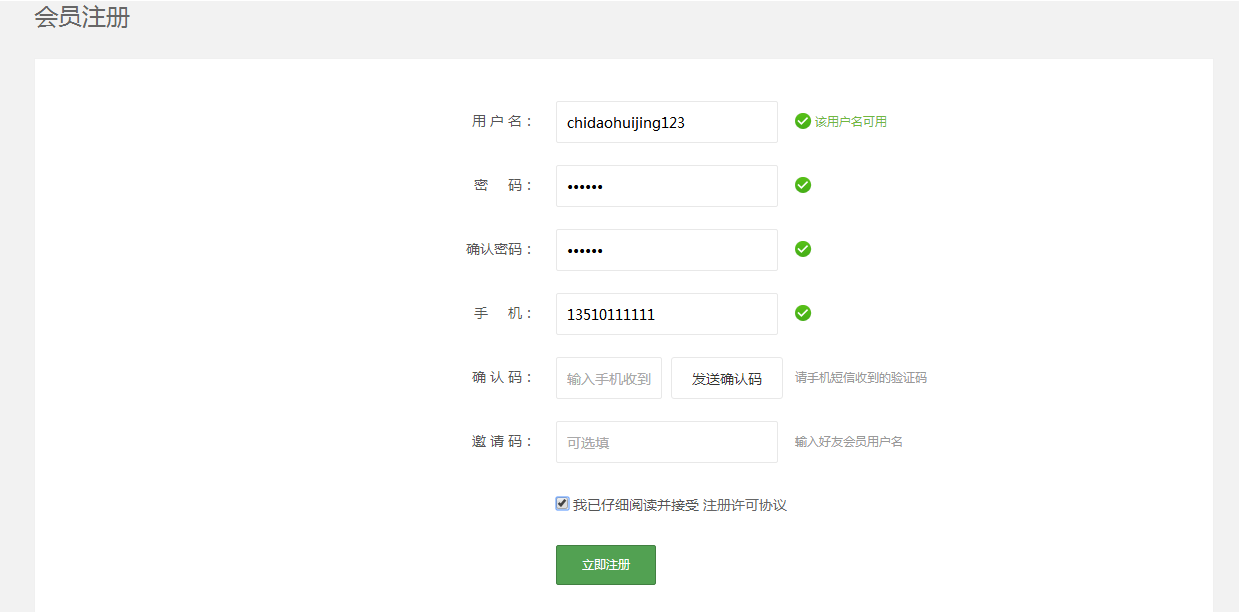Click the 该用户名可用 availability message
The width and height of the screenshot is (1239, 612).
[850, 122]
